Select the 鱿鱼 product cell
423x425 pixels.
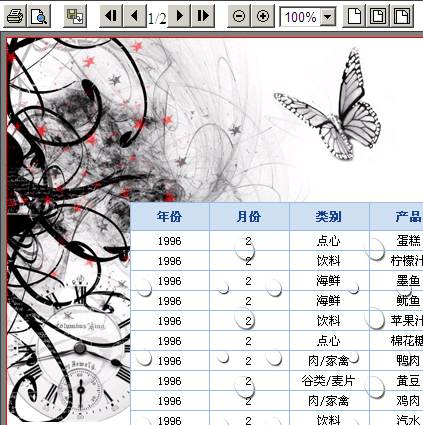pos(396,300)
